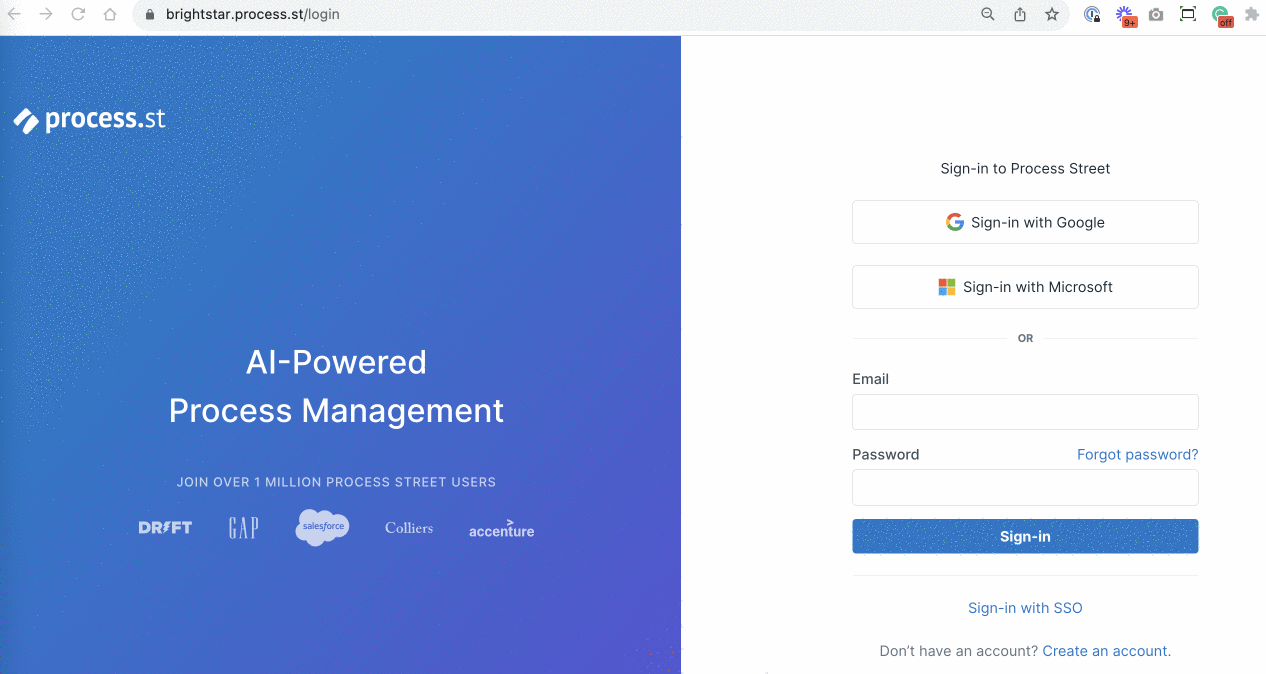Viewport: 1266px width, 674px height.
Task: Go back with the browser back arrow
Action: (14, 14)
